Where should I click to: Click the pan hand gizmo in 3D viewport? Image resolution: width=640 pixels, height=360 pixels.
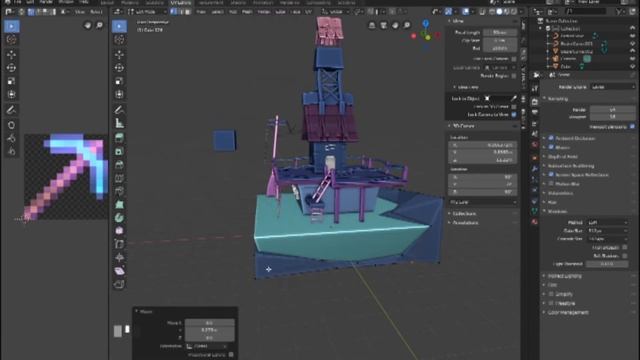pyautogui.click(x=395, y=25)
